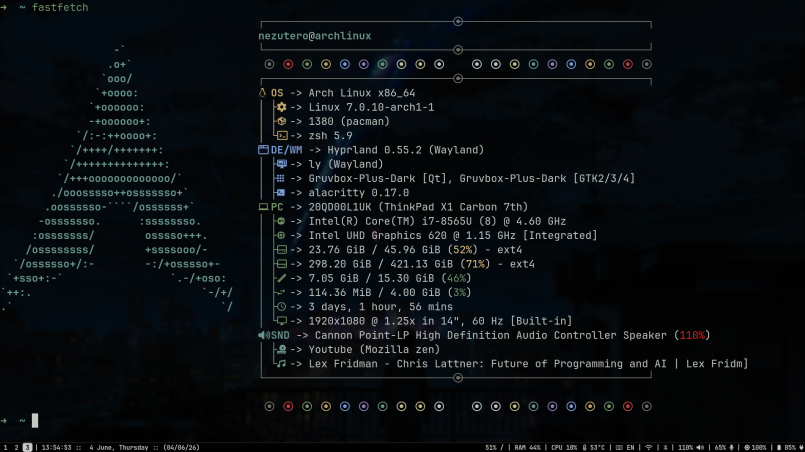The width and height of the screenshot is (805, 452).
Task: Switch to workspace 1 in the status bar
Action: coord(6,447)
